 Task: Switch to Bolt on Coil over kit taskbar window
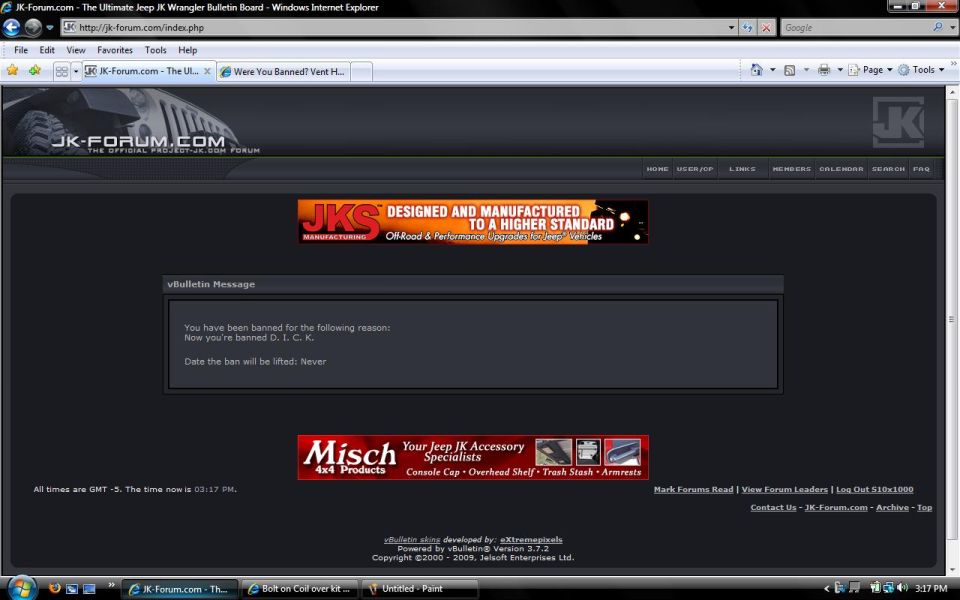tap(299, 589)
